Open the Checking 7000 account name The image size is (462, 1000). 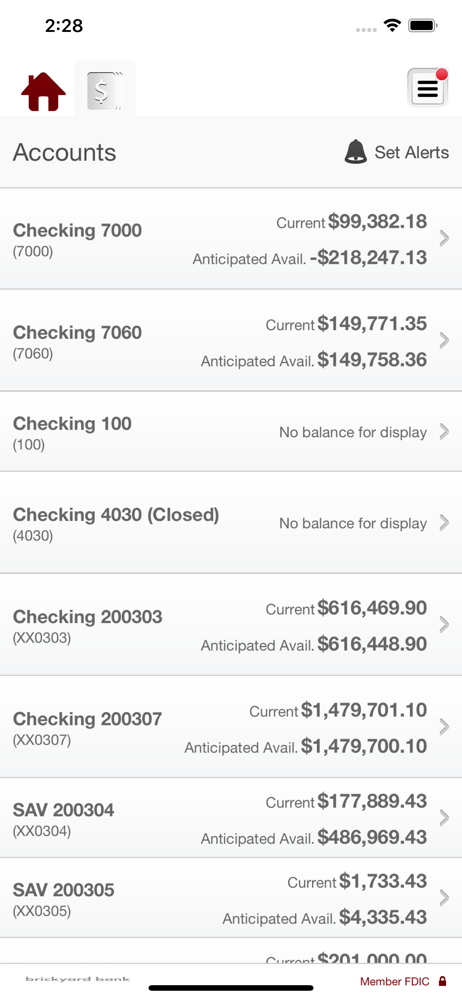[77, 230]
